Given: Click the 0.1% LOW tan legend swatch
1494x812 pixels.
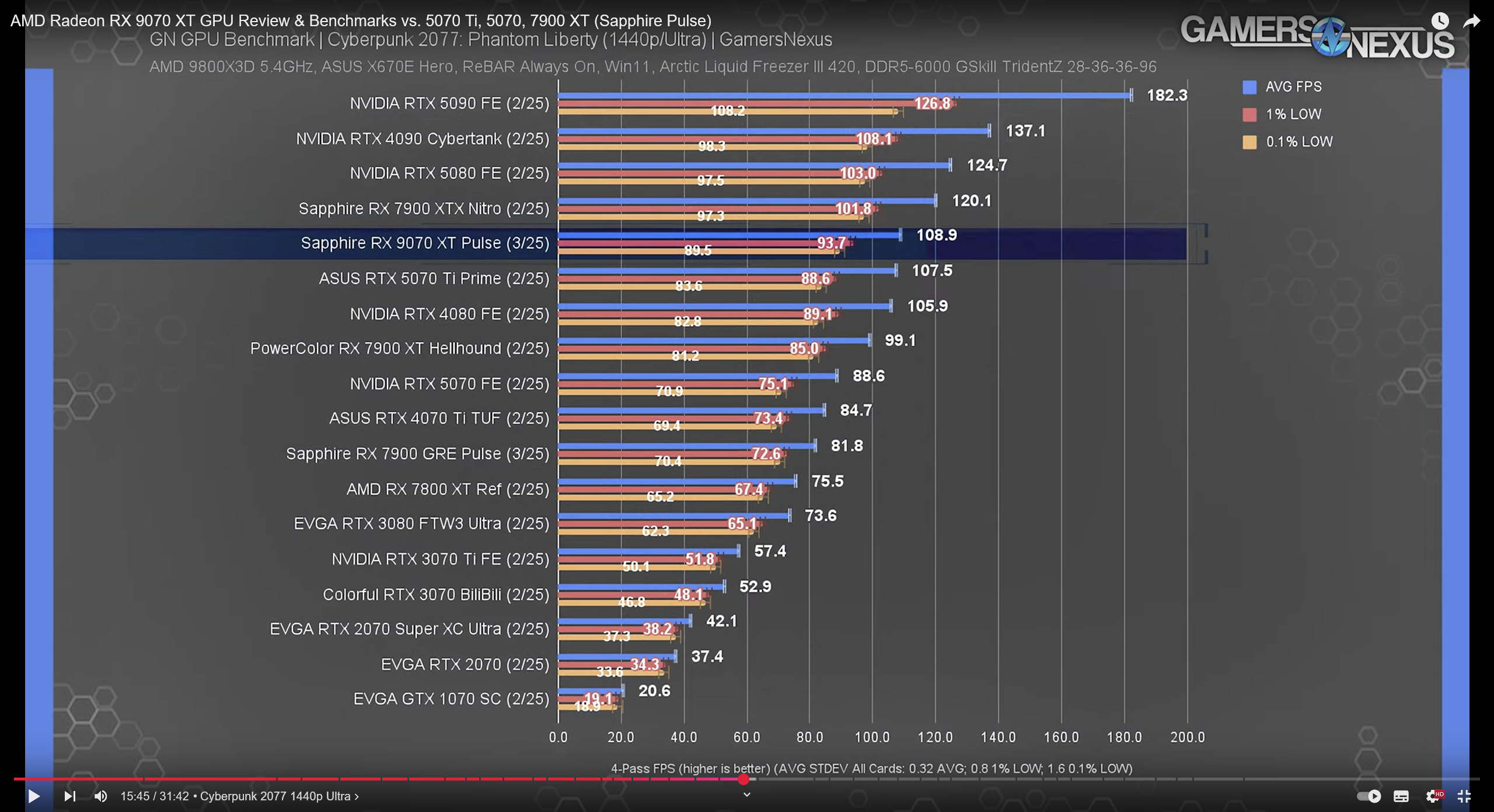Looking at the screenshot, I should pos(1249,142).
